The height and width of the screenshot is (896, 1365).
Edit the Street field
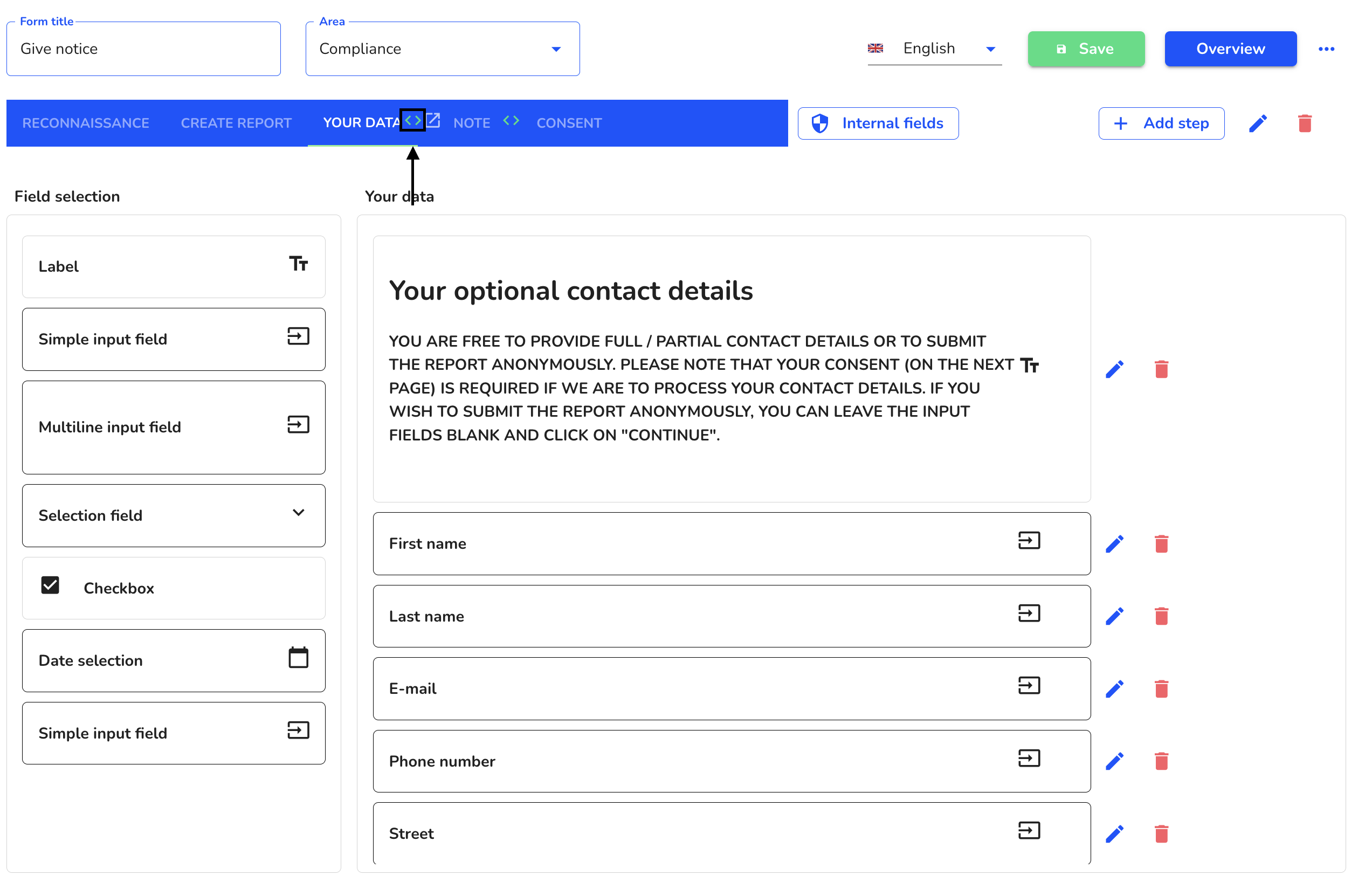click(x=1114, y=834)
